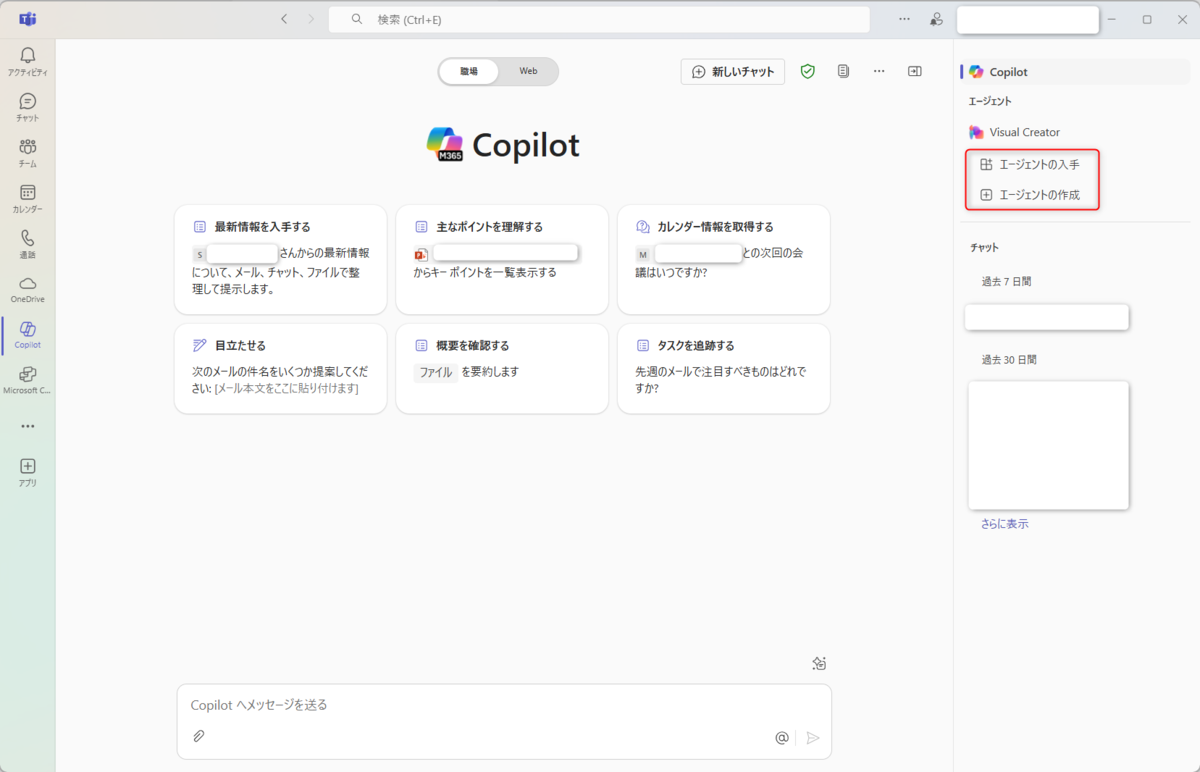Open Teams (チーム) in the sidebar
This screenshot has width=1200, height=772.
click(x=28, y=153)
